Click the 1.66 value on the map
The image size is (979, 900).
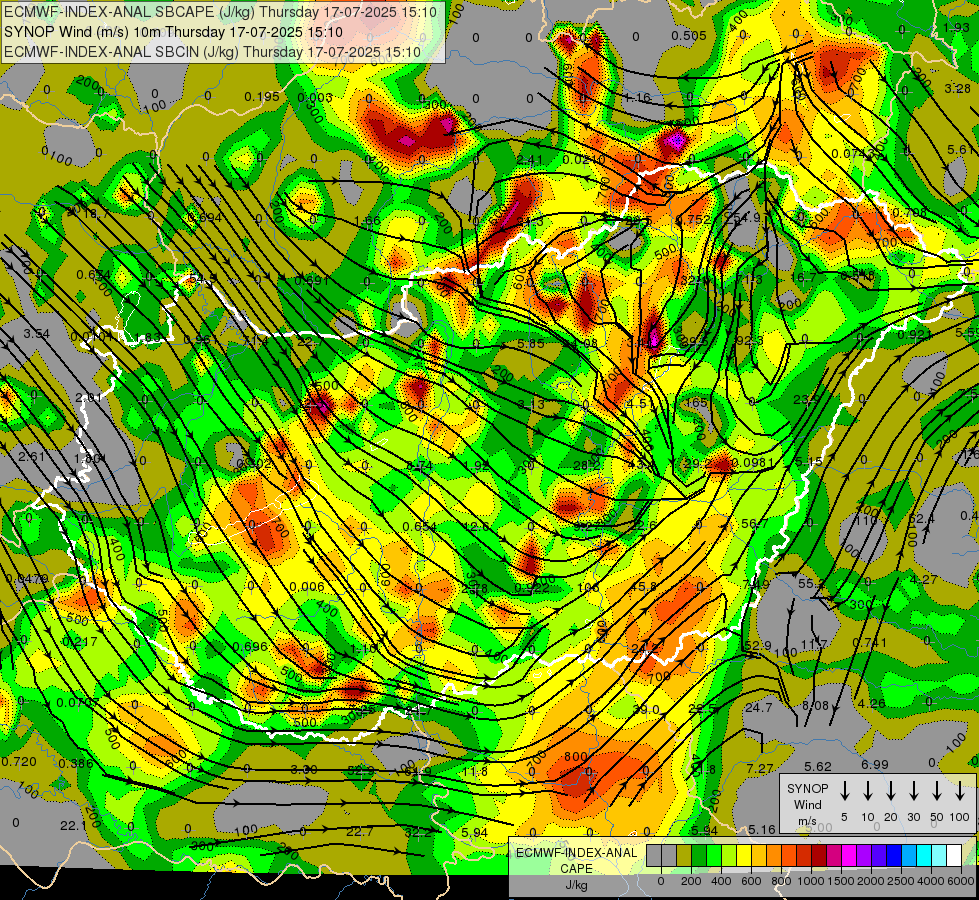[367, 220]
